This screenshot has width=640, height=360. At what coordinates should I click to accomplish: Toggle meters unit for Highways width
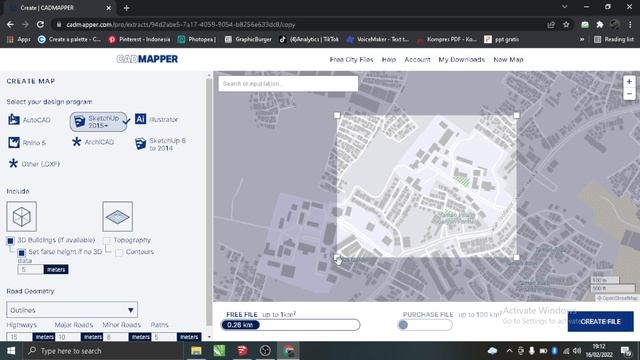[44, 337]
